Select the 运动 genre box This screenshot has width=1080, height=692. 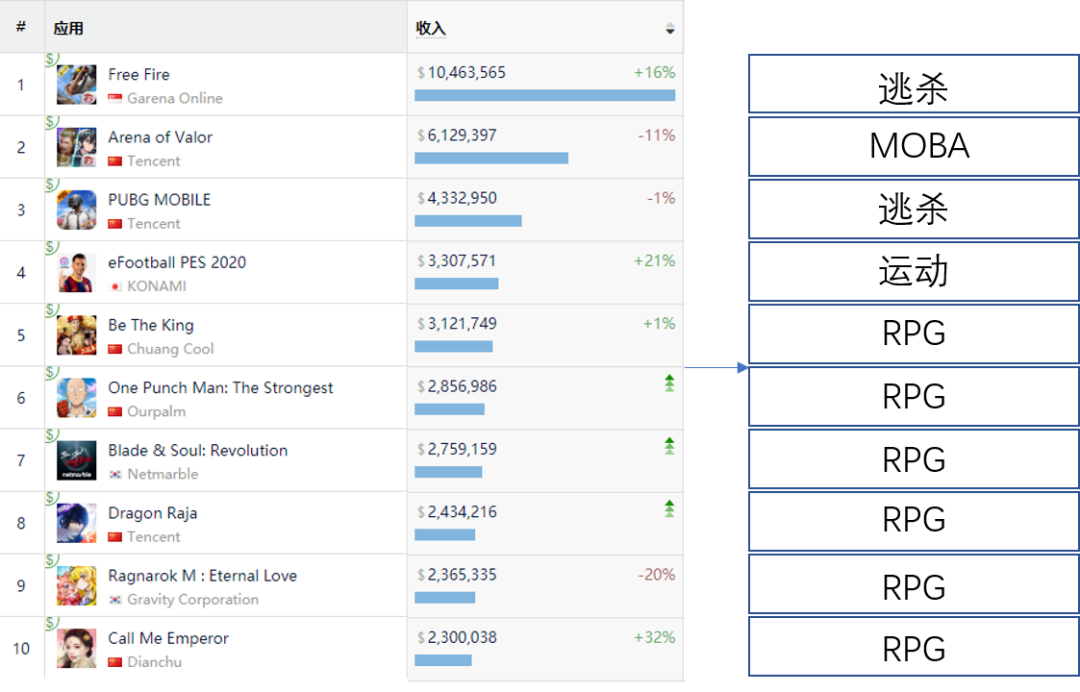(914, 271)
